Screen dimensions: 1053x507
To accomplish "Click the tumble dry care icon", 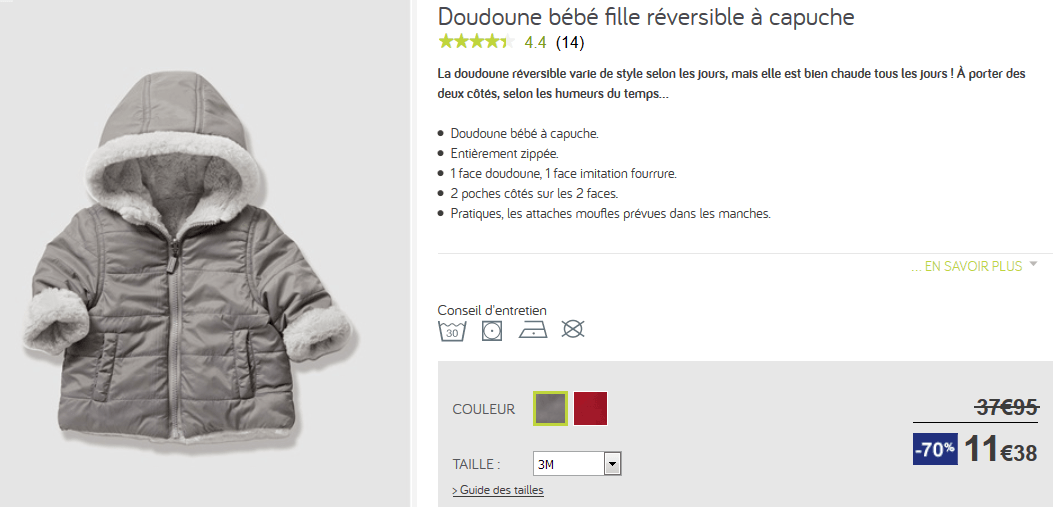I will tap(492, 330).
